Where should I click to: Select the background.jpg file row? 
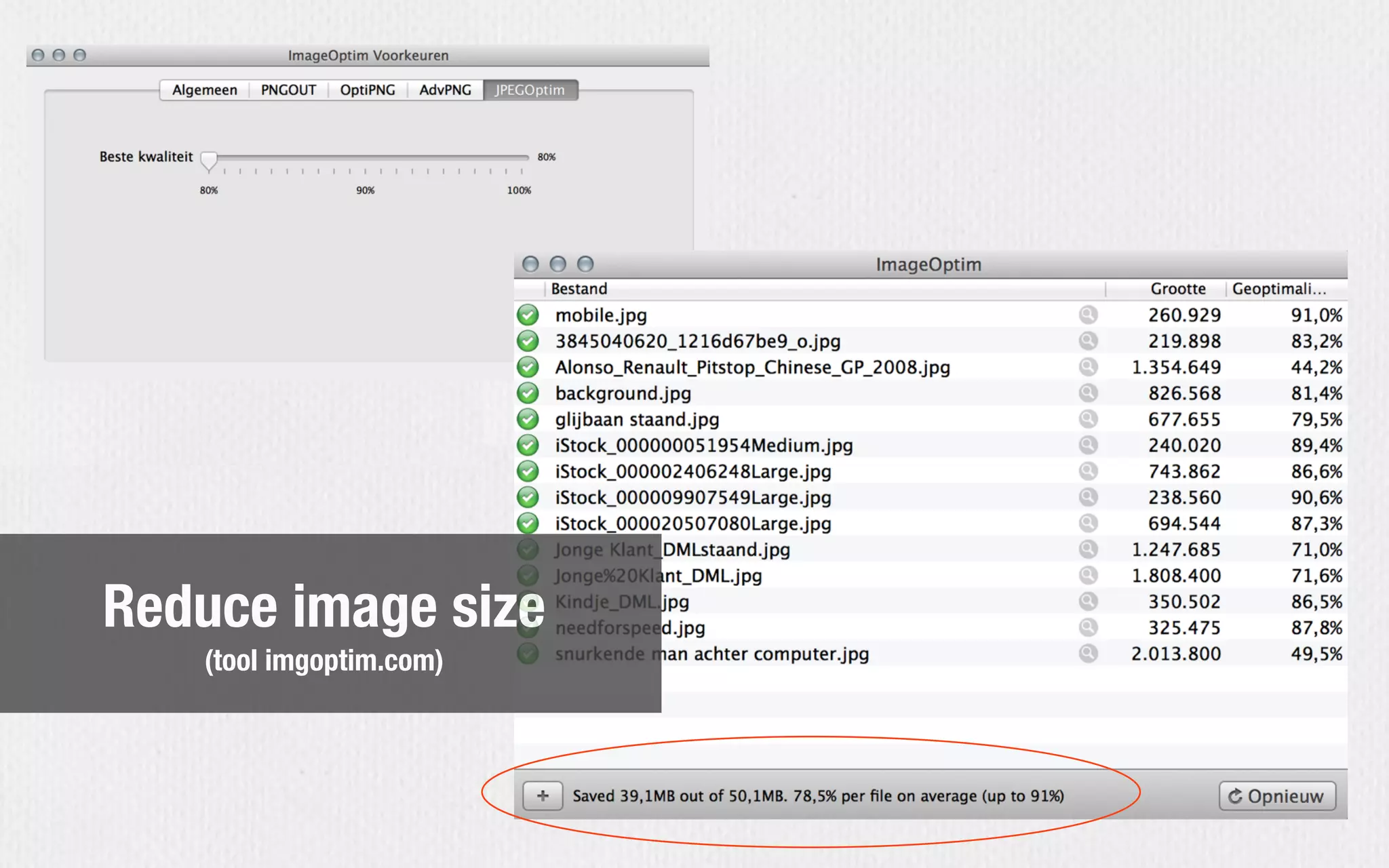(x=931, y=393)
